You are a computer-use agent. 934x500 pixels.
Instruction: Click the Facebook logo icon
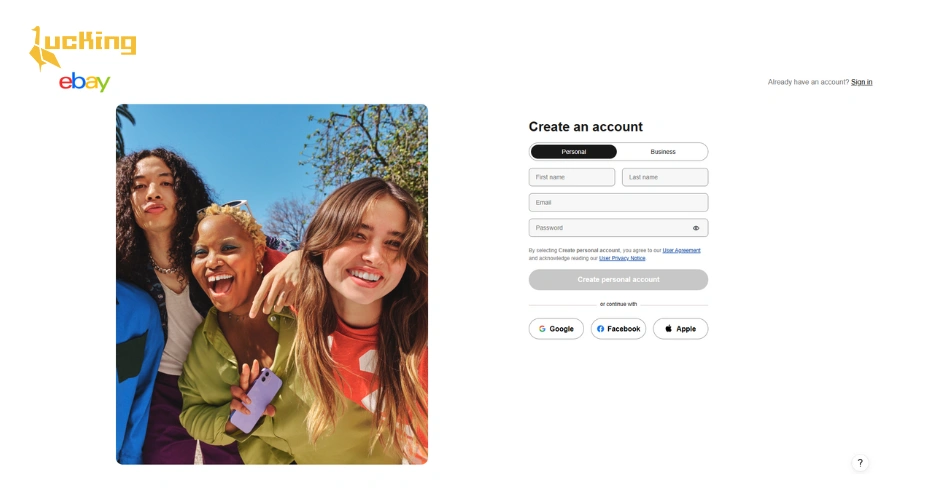coord(600,329)
